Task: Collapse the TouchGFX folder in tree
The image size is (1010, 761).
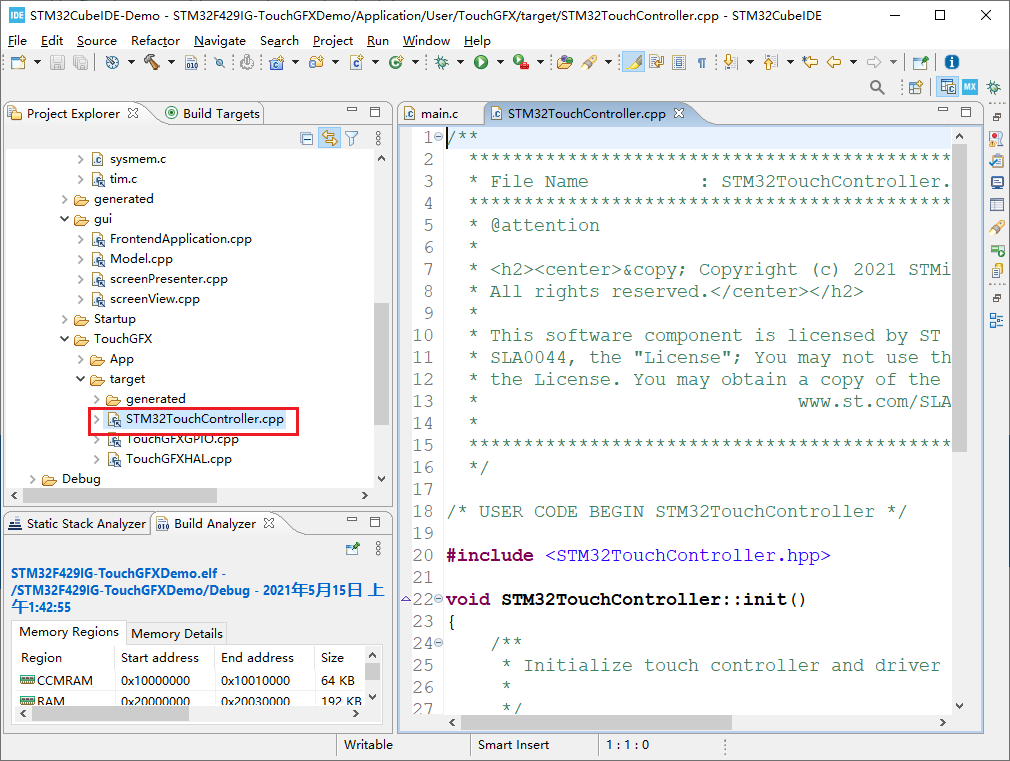Action: point(64,339)
